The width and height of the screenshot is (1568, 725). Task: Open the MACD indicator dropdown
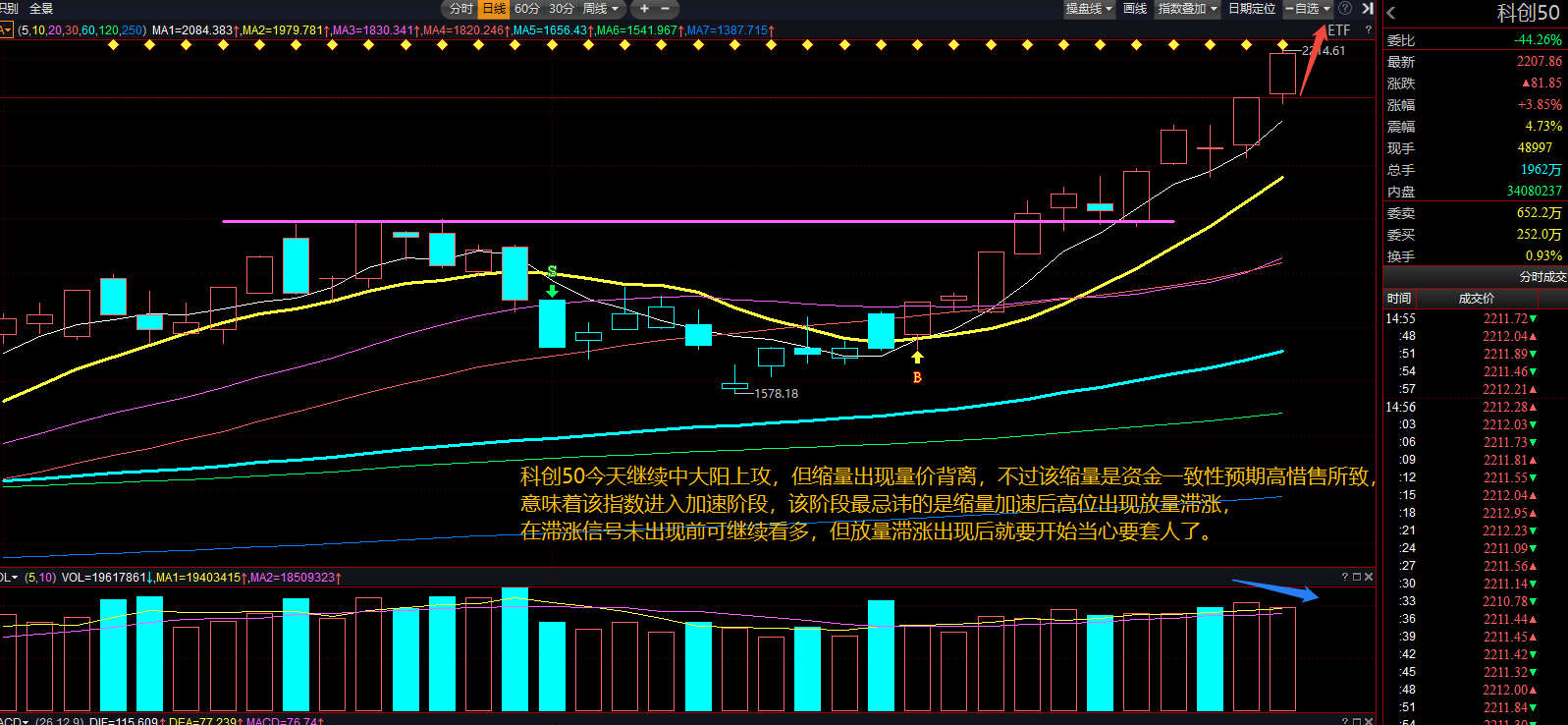coord(15,720)
